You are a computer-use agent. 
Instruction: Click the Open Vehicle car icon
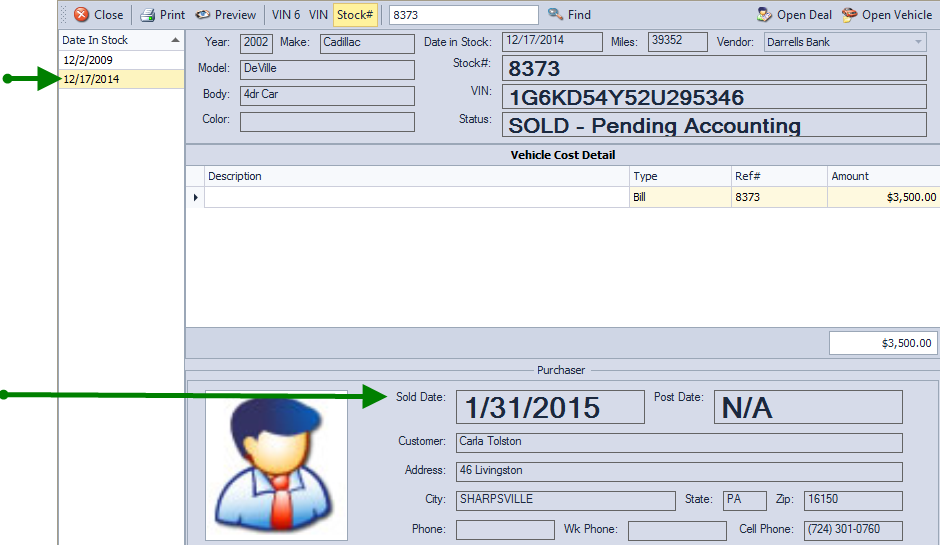tap(849, 15)
